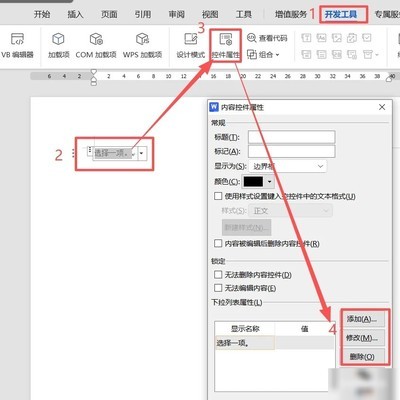
Task: Close the 内容控件属性 dialog
Action: click(382, 107)
